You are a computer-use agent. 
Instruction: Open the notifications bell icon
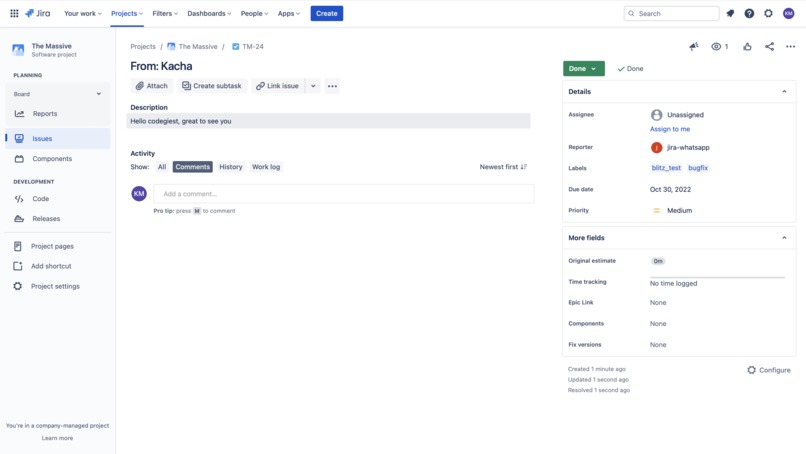[x=730, y=13]
